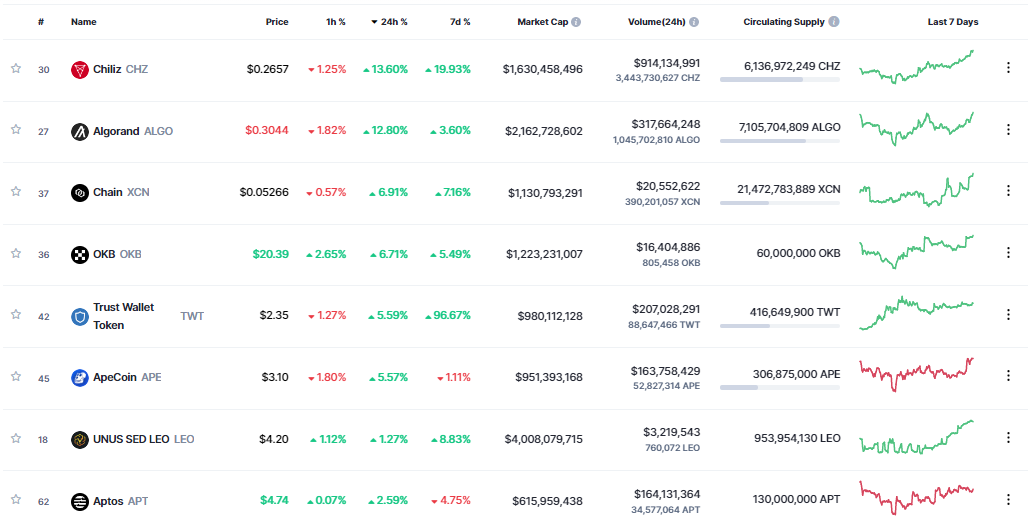Click the Aptos coin logo
Screen dimensions: 1028x520
coord(79,502)
